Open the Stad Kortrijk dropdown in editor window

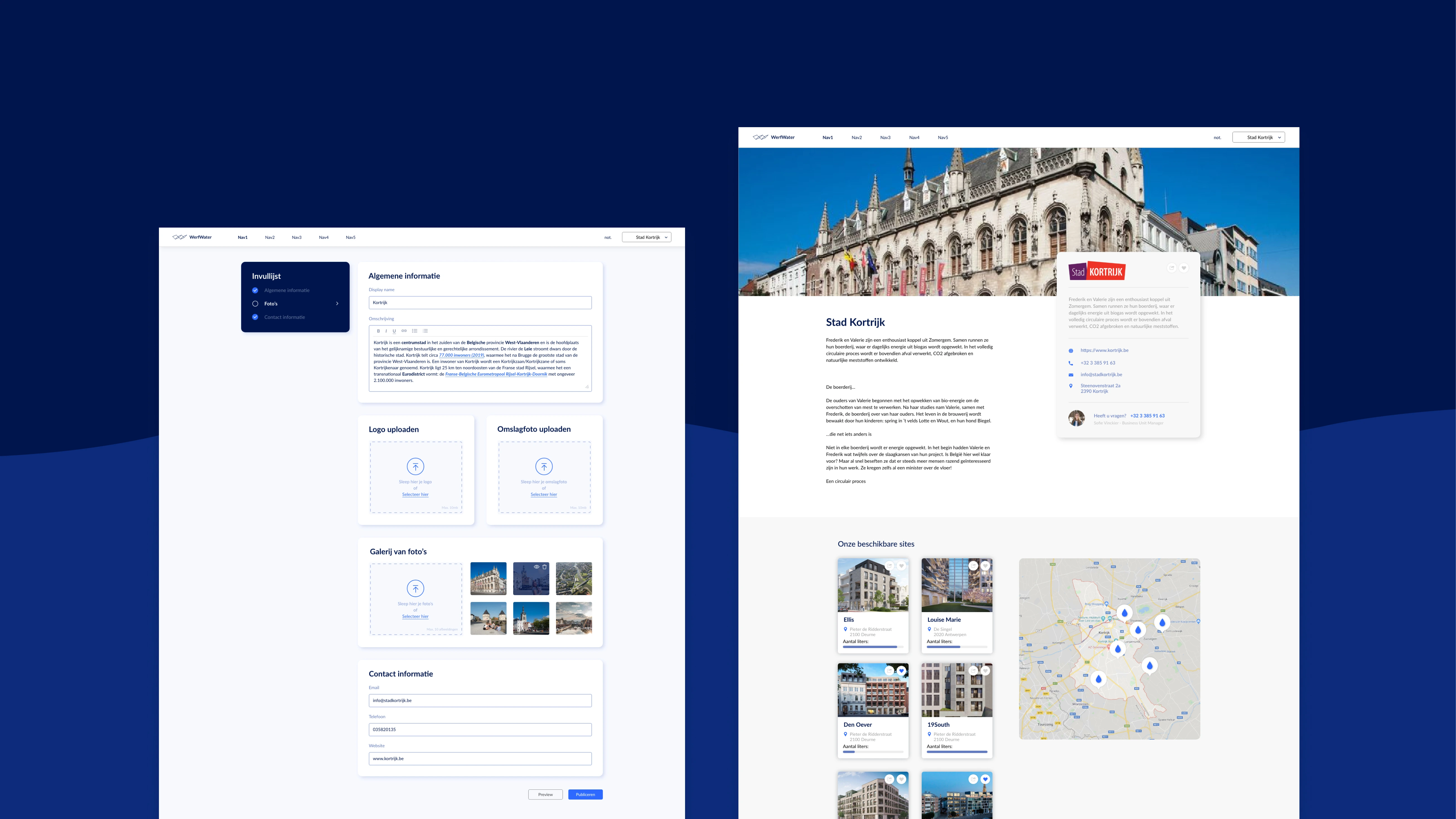click(x=647, y=237)
